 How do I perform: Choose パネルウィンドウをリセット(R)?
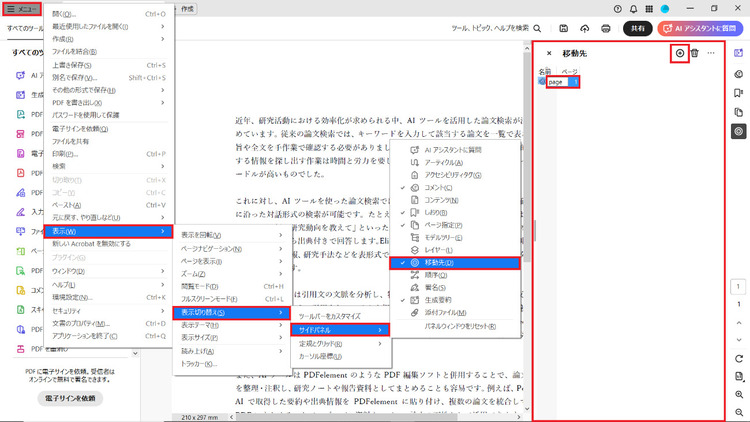[x=455, y=326]
